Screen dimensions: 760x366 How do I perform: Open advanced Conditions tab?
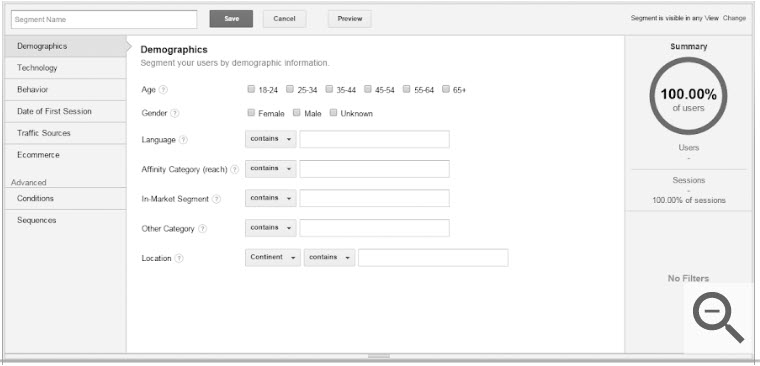pos(65,198)
